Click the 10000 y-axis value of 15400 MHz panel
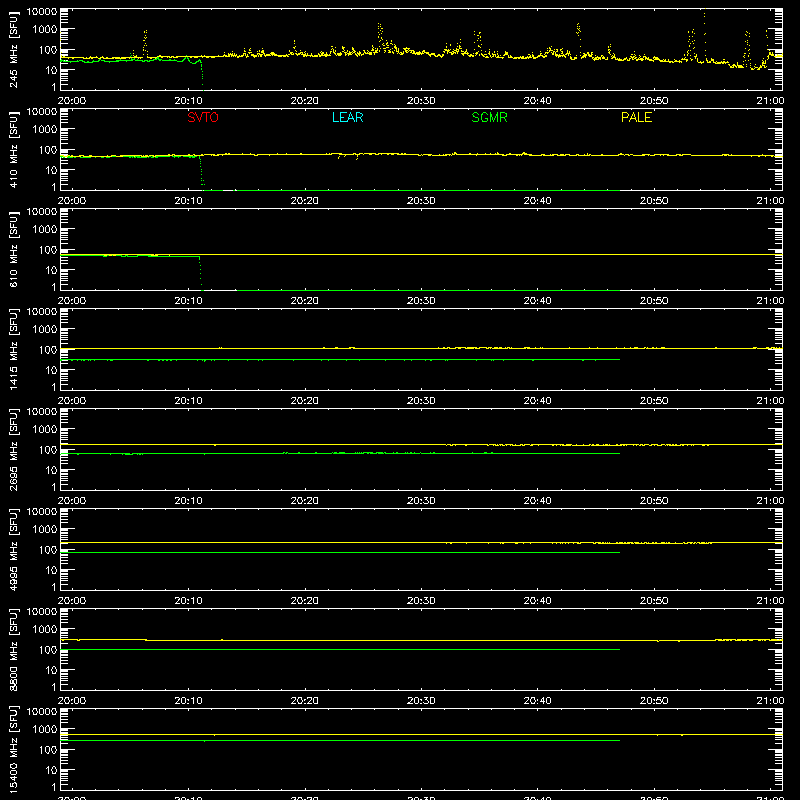The image size is (800, 800). tap(42, 712)
